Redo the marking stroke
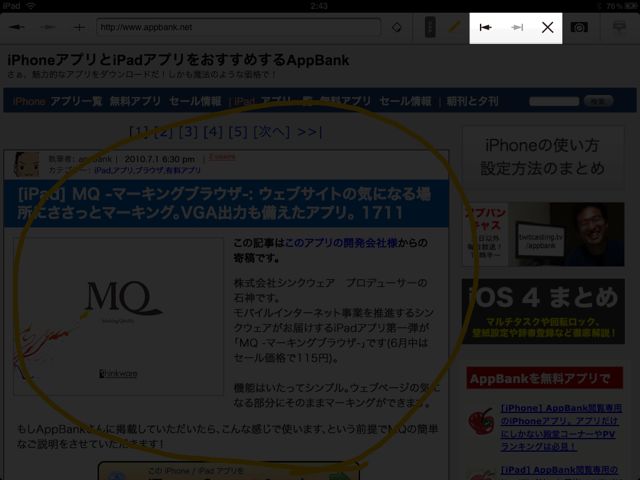This screenshot has height=480, width=640. (517, 27)
